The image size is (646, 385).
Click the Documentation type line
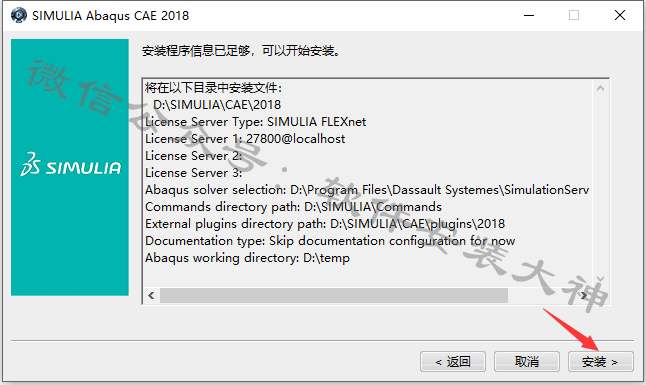pyautogui.click(x=330, y=241)
